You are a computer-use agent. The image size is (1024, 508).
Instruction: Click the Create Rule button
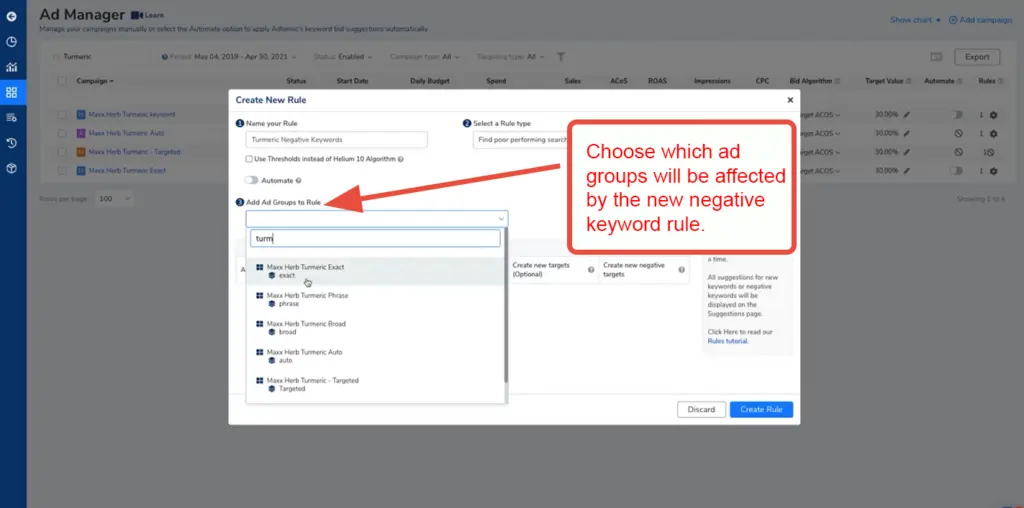(x=761, y=410)
